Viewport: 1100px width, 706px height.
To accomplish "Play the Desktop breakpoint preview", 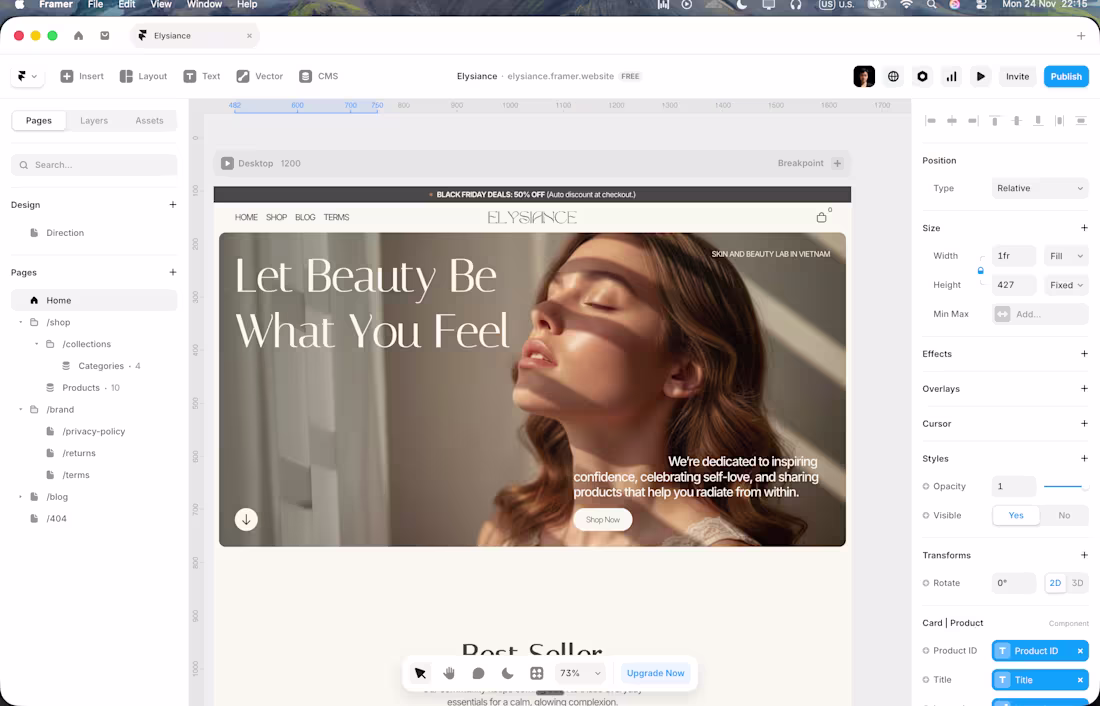I will point(227,164).
